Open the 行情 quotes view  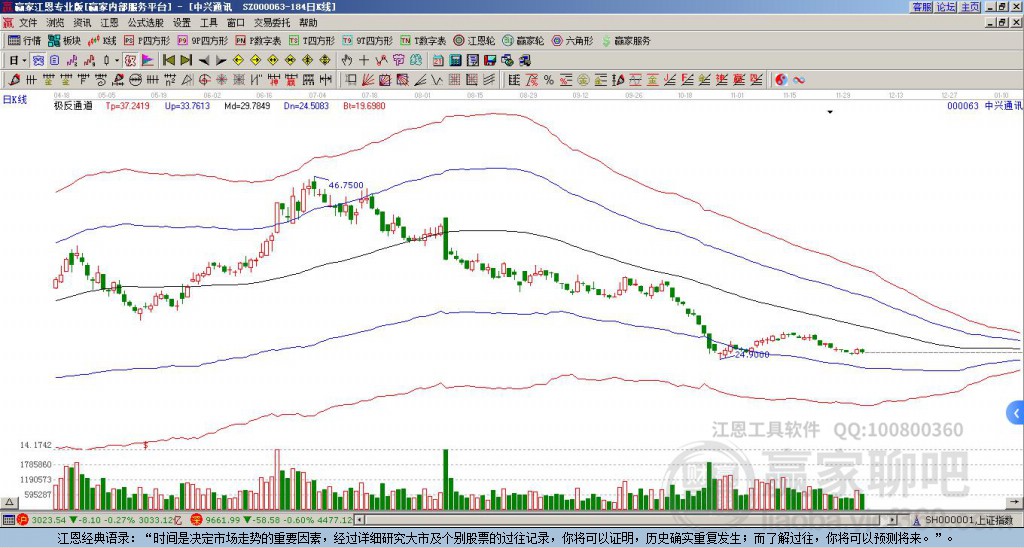24,40
